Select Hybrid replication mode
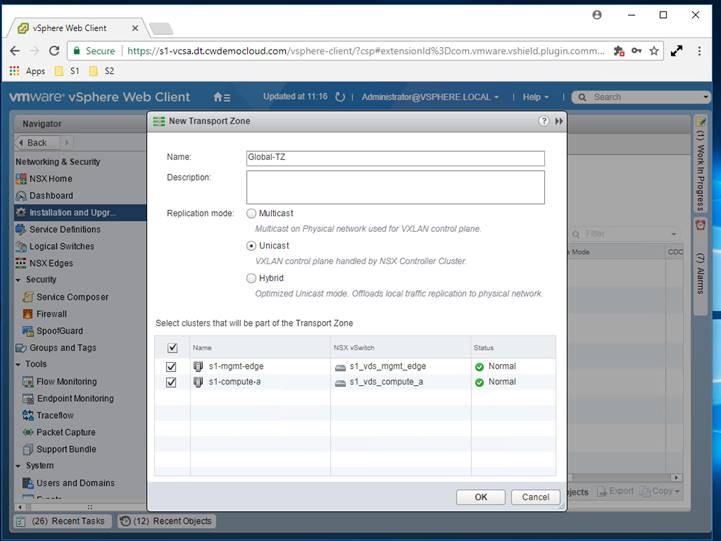This screenshot has height=541, width=721. [251, 278]
